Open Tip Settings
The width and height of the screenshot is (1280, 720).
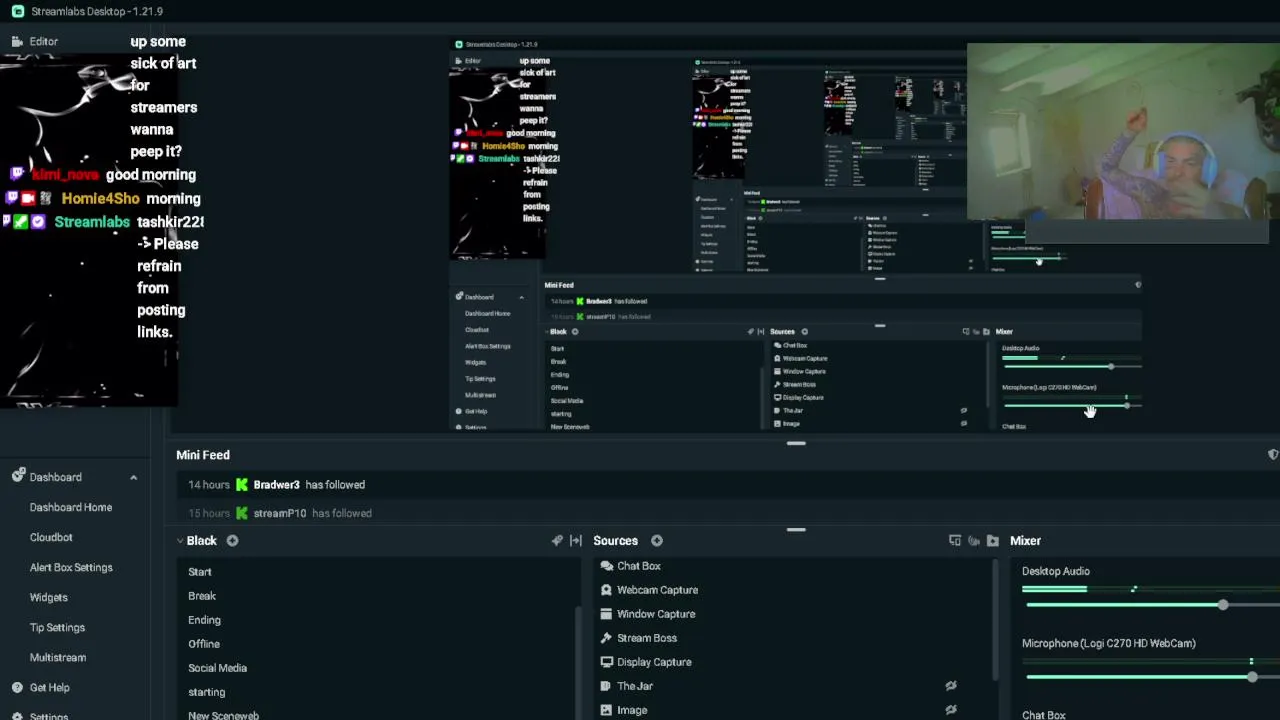(x=57, y=627)
